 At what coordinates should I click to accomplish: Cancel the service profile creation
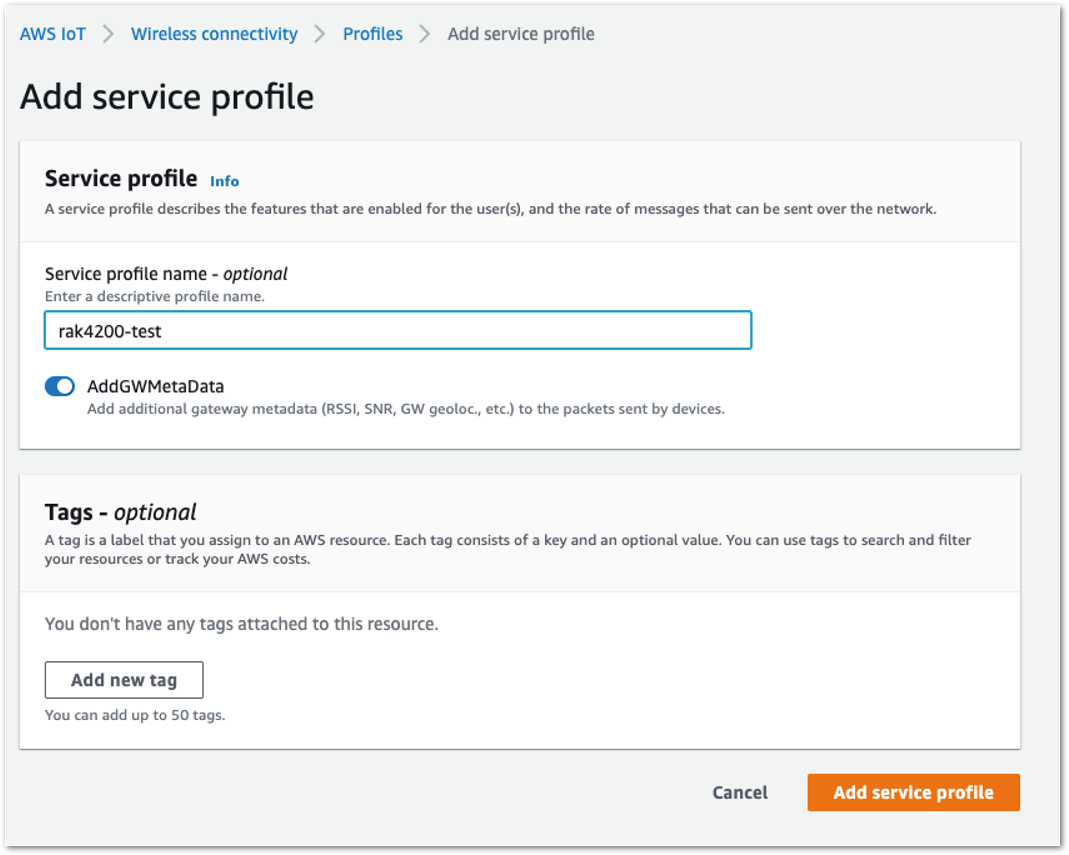pyautogui.click(x=740, y=792)
